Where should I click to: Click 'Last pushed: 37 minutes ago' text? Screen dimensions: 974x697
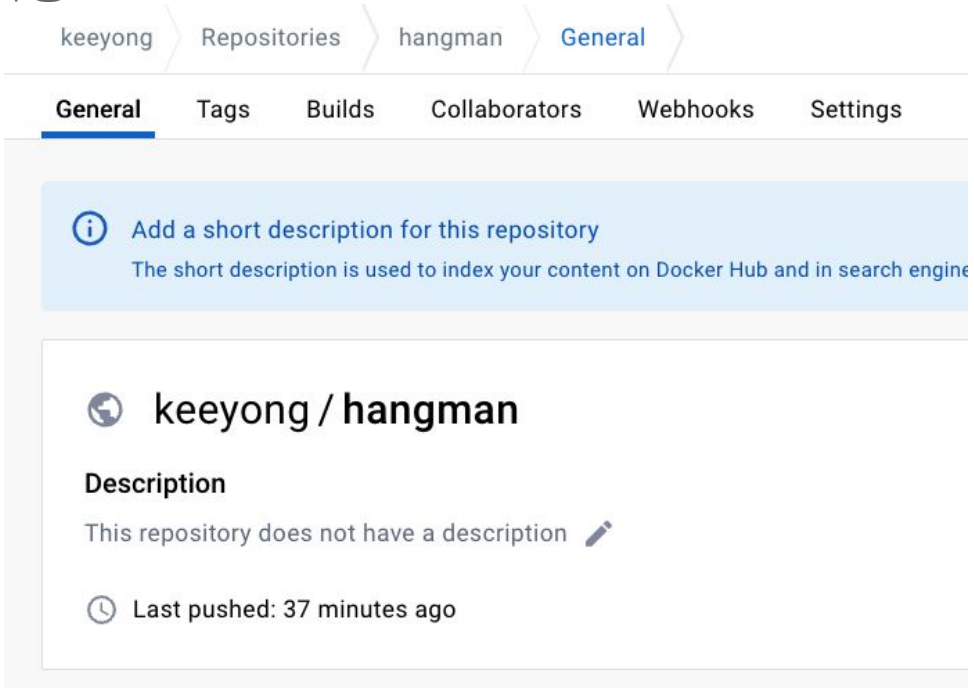coord(294,609)
